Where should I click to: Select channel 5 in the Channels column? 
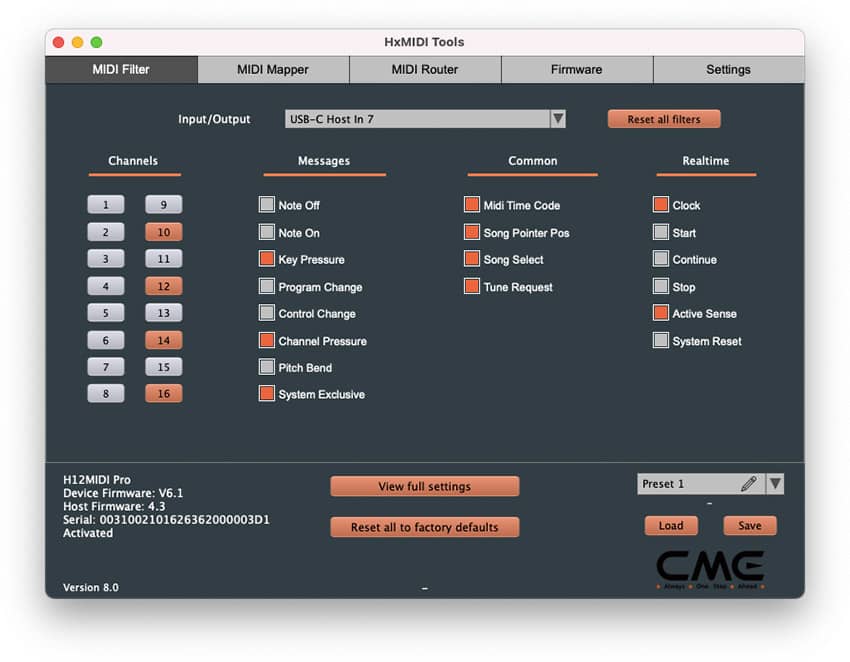[106, 313]
